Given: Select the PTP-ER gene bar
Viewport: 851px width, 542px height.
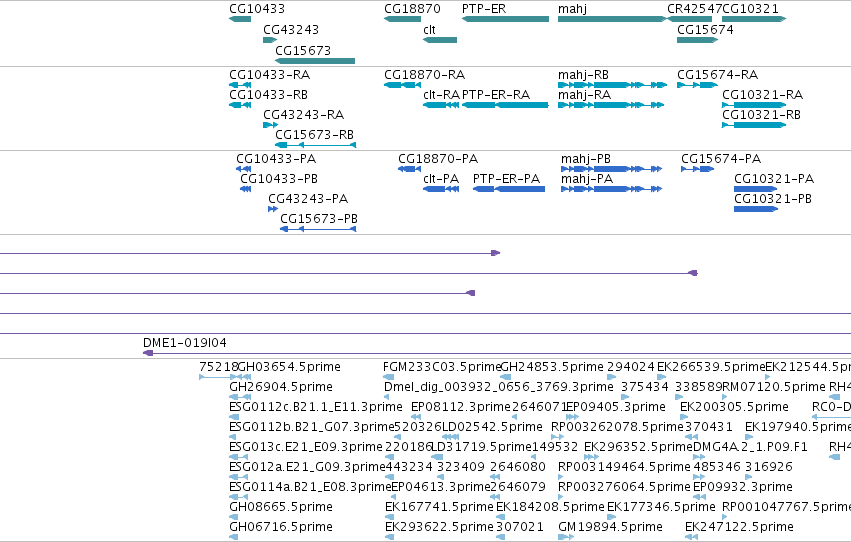Looking at the screenshot, I should 505,19.
